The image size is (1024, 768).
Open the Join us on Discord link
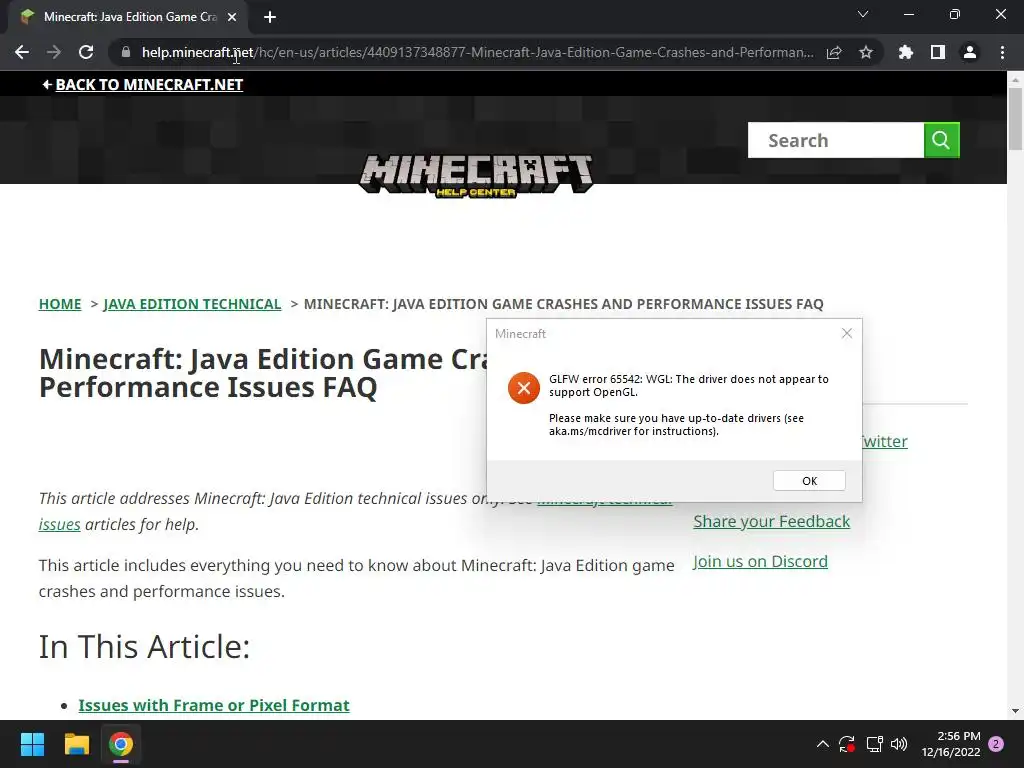pos(760,562)
